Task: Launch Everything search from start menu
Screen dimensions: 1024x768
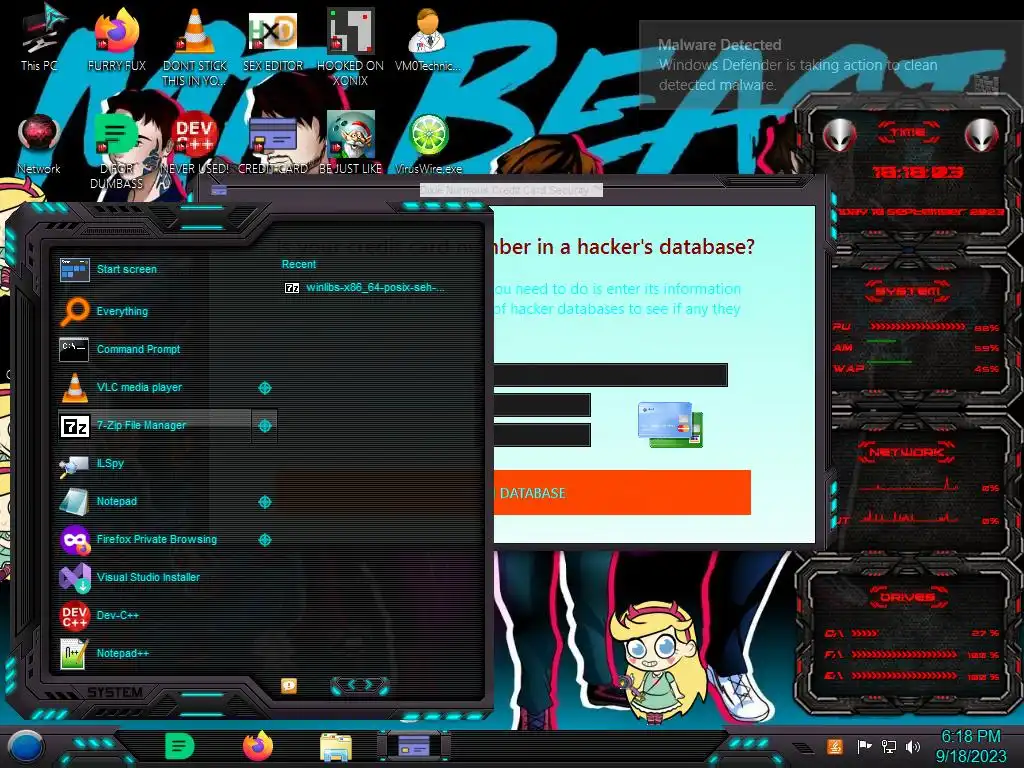Action: click(125, 311)
